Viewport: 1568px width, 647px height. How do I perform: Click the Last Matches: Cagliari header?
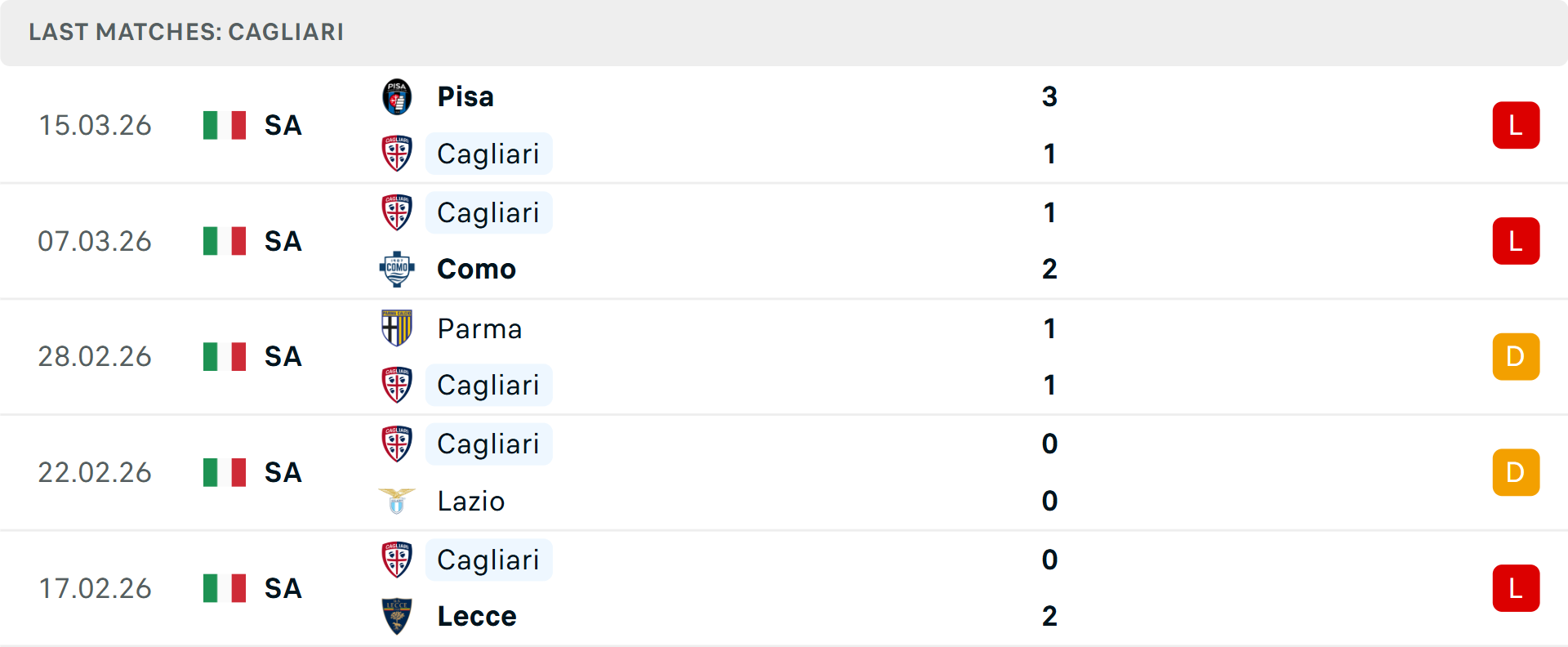click(x=186, y=32)
